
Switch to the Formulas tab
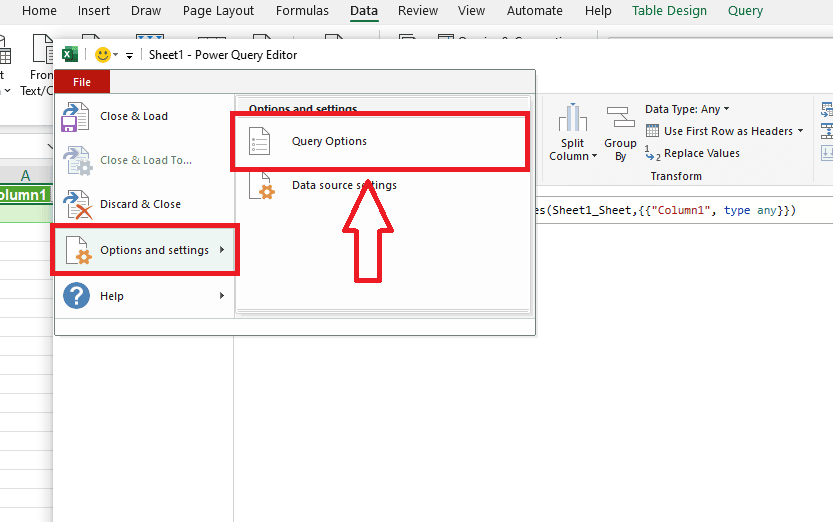(302, 11)
